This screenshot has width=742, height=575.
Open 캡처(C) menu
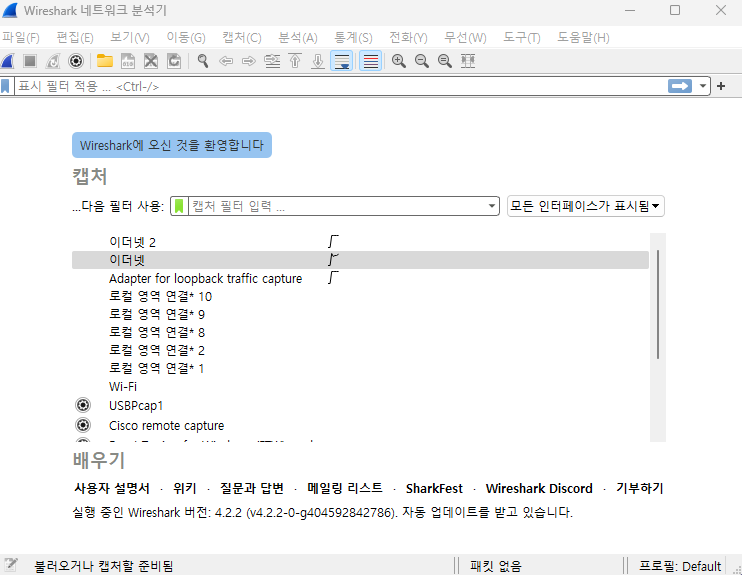242,37
